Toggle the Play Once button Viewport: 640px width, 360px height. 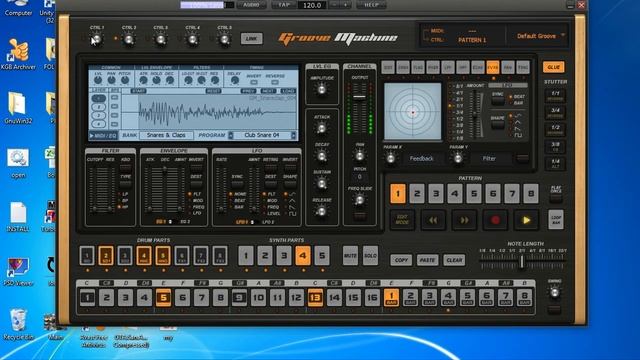coord(556,199)
